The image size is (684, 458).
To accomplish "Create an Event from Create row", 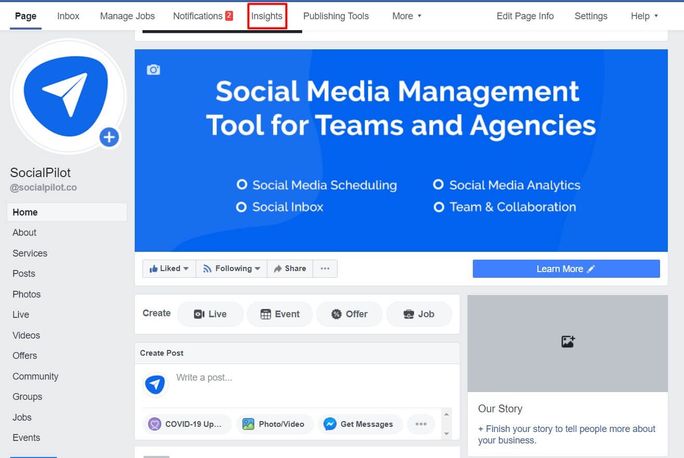I will [280, 314].
